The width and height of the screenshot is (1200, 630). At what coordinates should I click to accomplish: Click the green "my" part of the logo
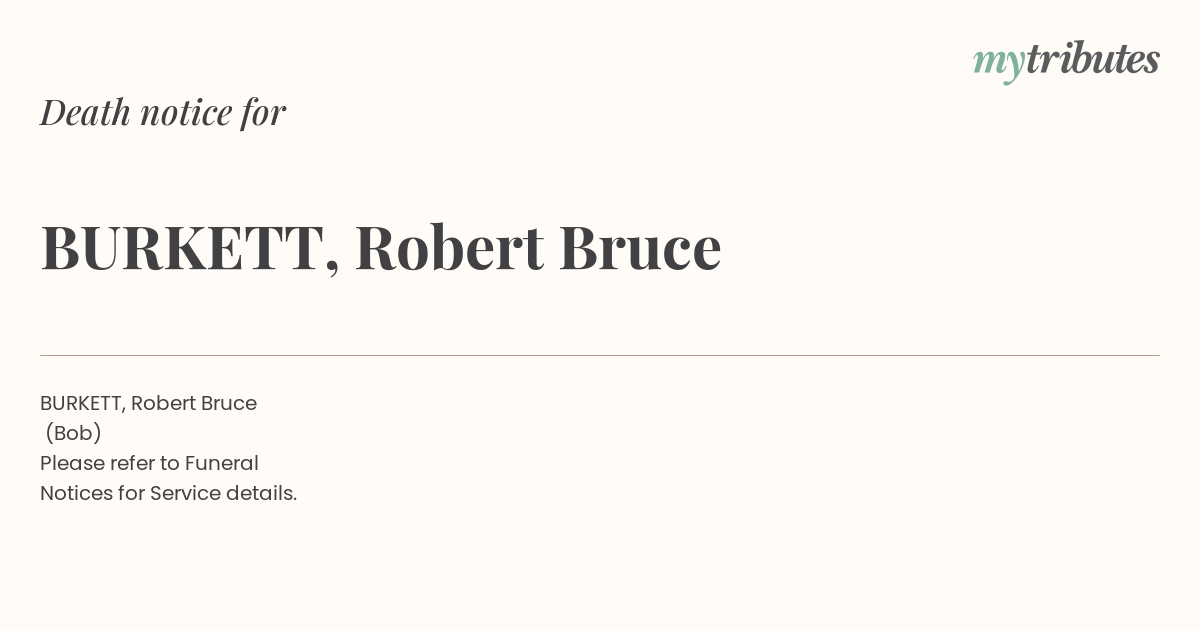tap(999, 64)
